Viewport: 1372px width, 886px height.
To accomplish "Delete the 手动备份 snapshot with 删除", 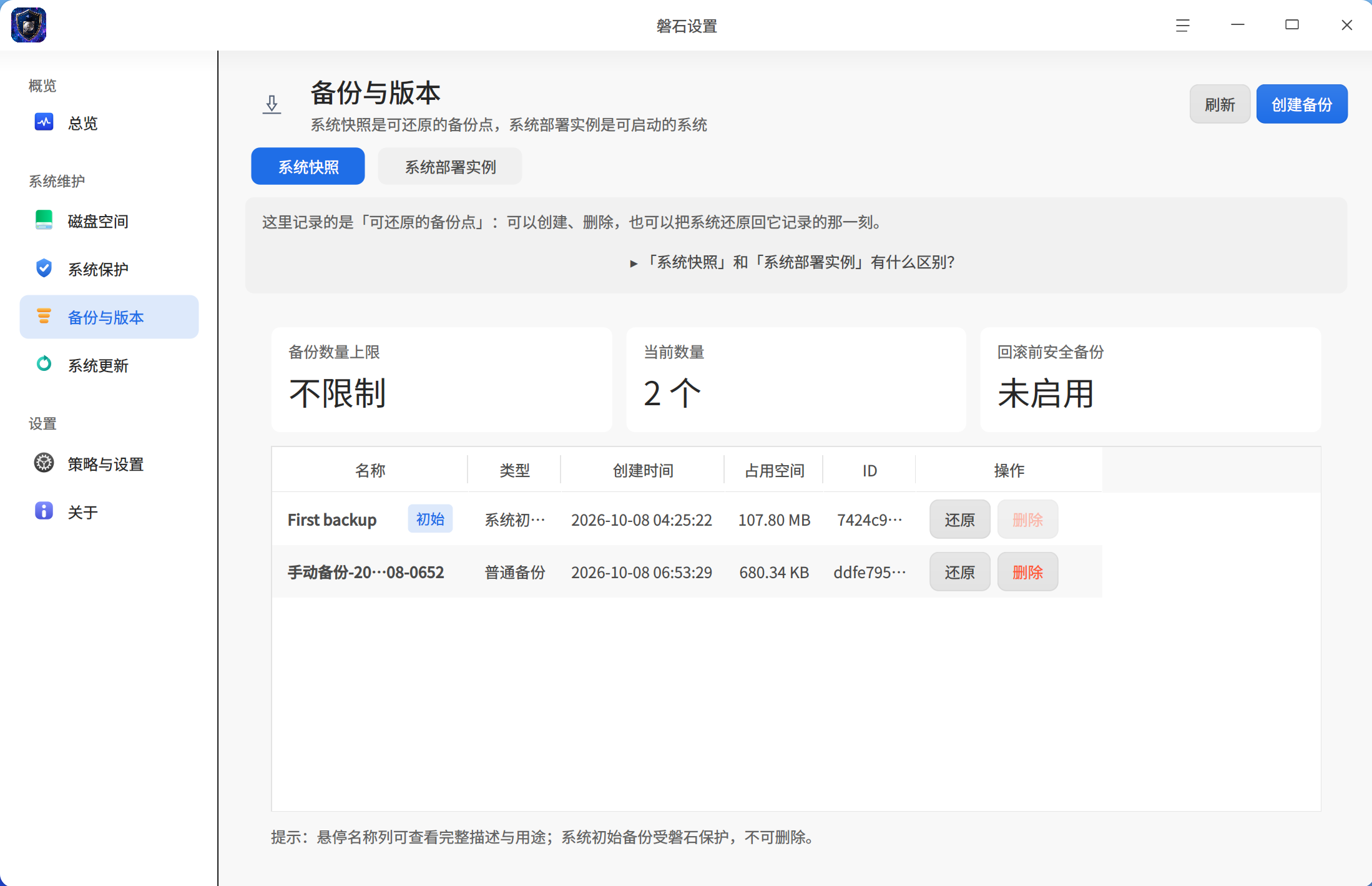I will pyautogui.click(x=1027, y=572).
